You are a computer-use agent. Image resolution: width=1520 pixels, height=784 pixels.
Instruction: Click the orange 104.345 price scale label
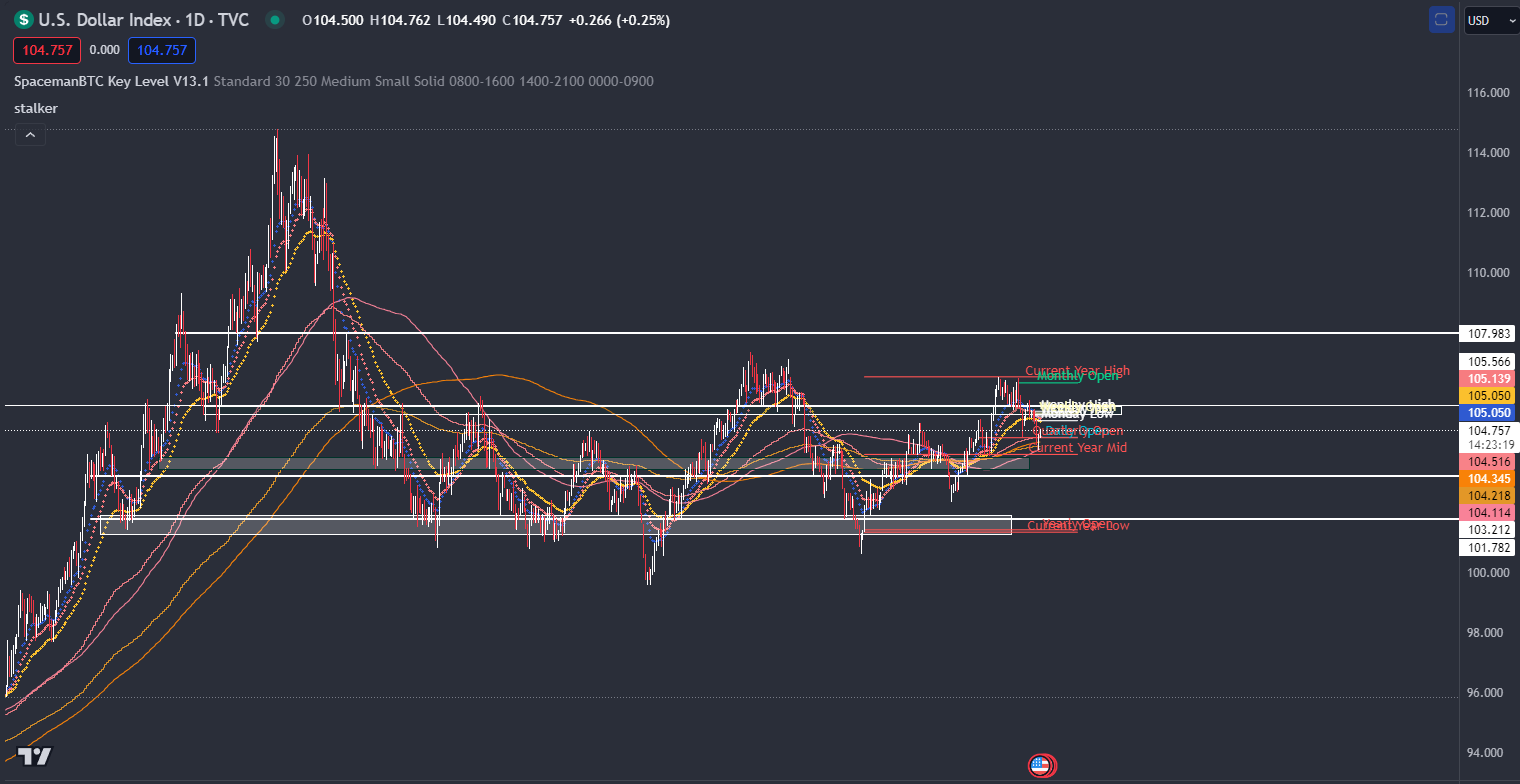(1487, 479)
